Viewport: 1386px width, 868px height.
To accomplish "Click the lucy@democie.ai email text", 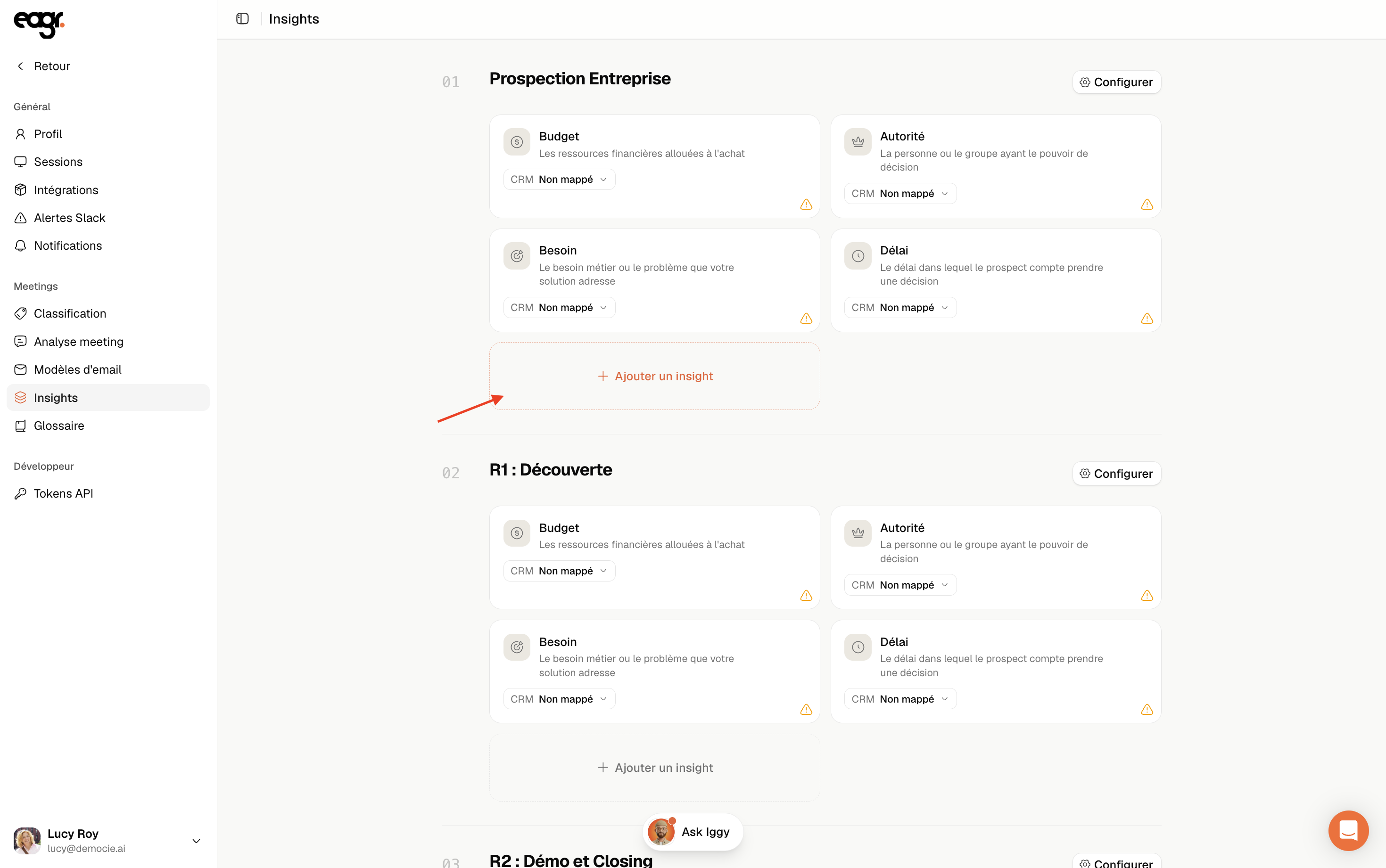I will (x=86, y=849).
